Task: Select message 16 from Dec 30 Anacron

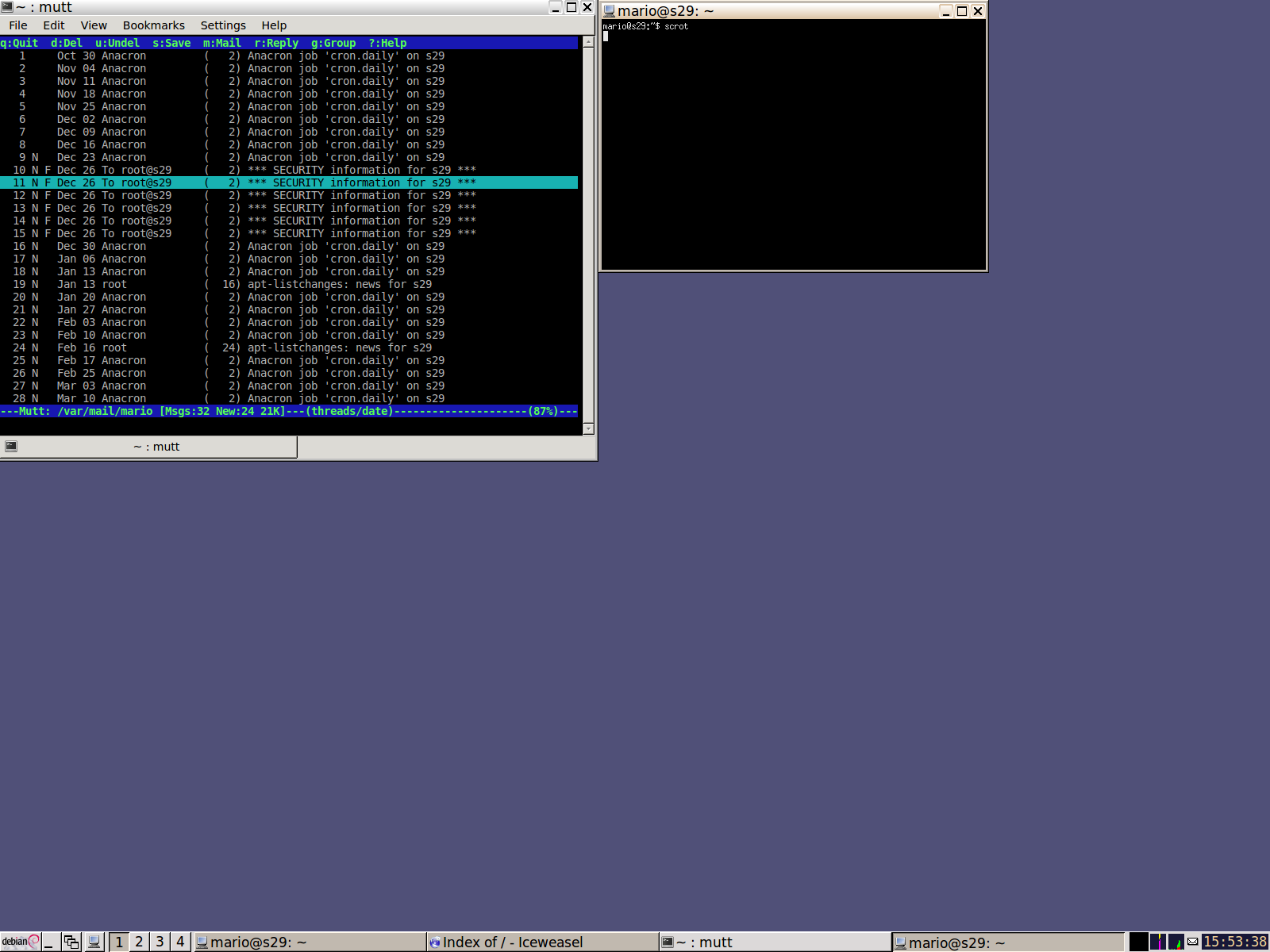Action: pyautogui.click(x=289, y=246)
